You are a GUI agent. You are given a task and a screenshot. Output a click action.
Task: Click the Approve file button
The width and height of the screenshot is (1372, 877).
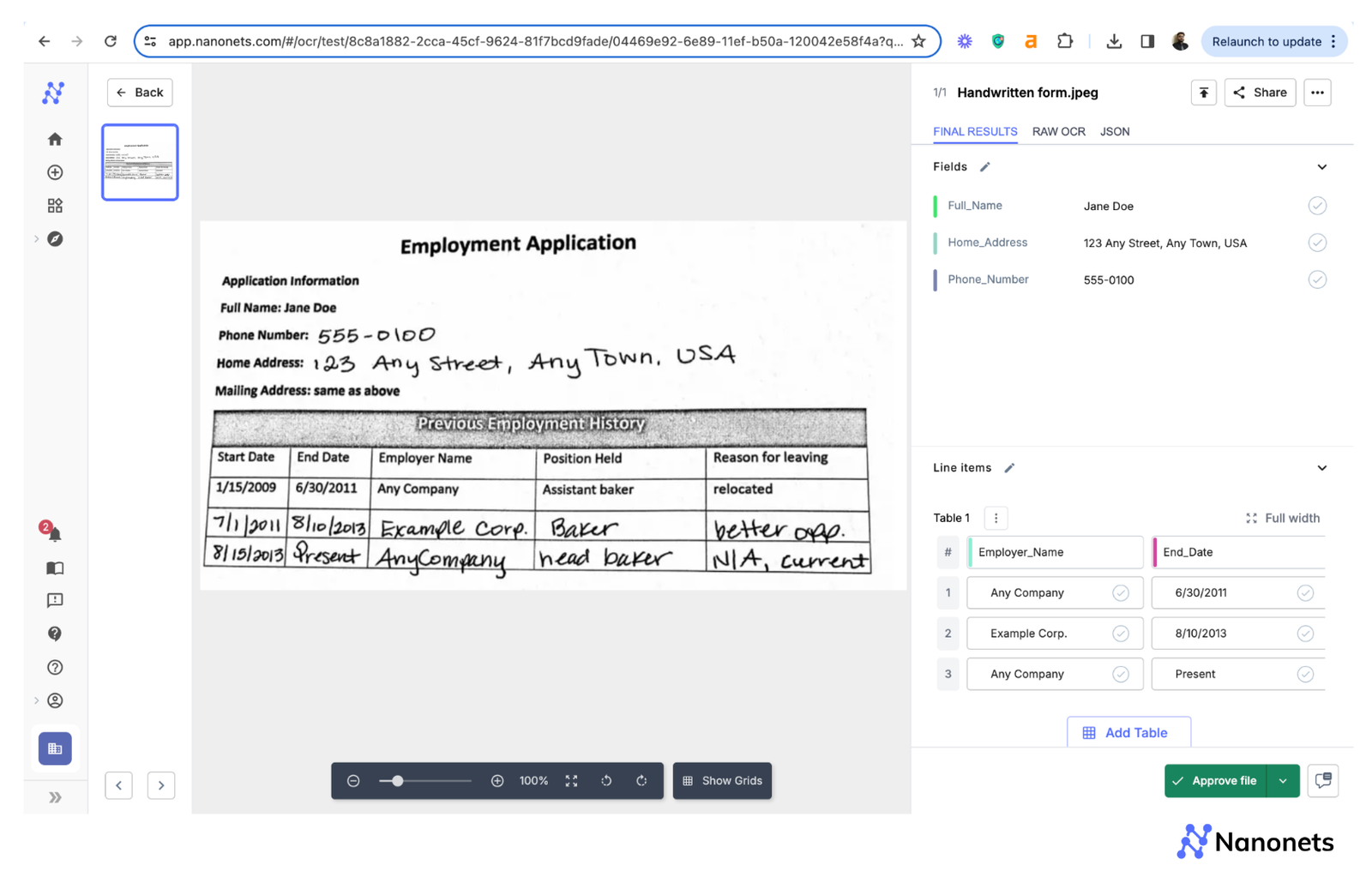[x=1223, y=780]
